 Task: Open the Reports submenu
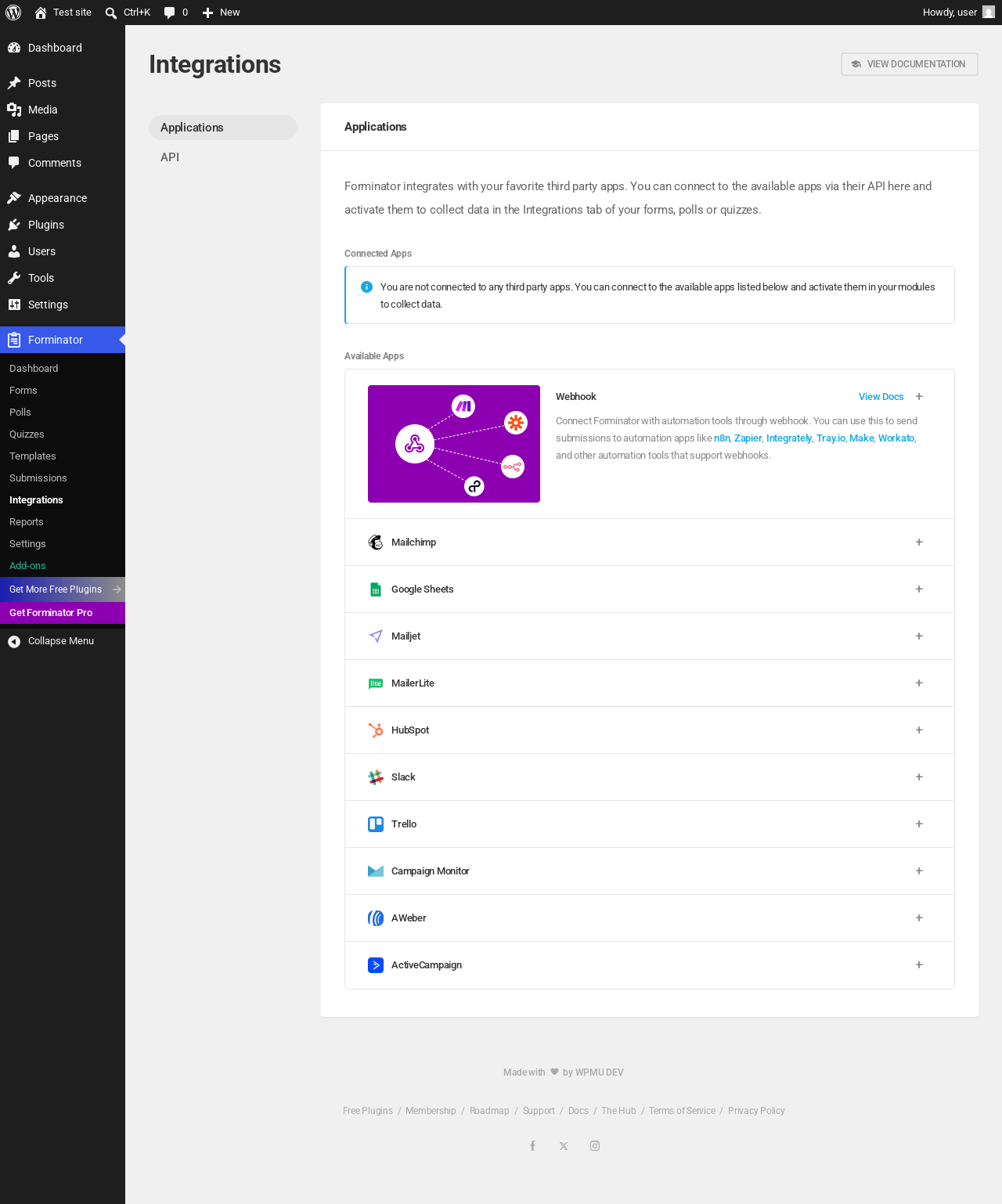click(63, 522)
